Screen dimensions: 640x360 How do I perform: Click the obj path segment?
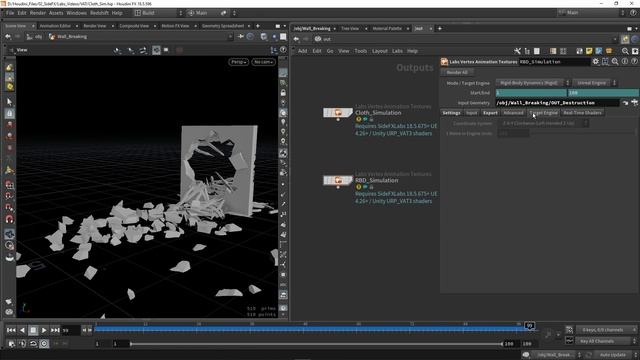[35, 36]
